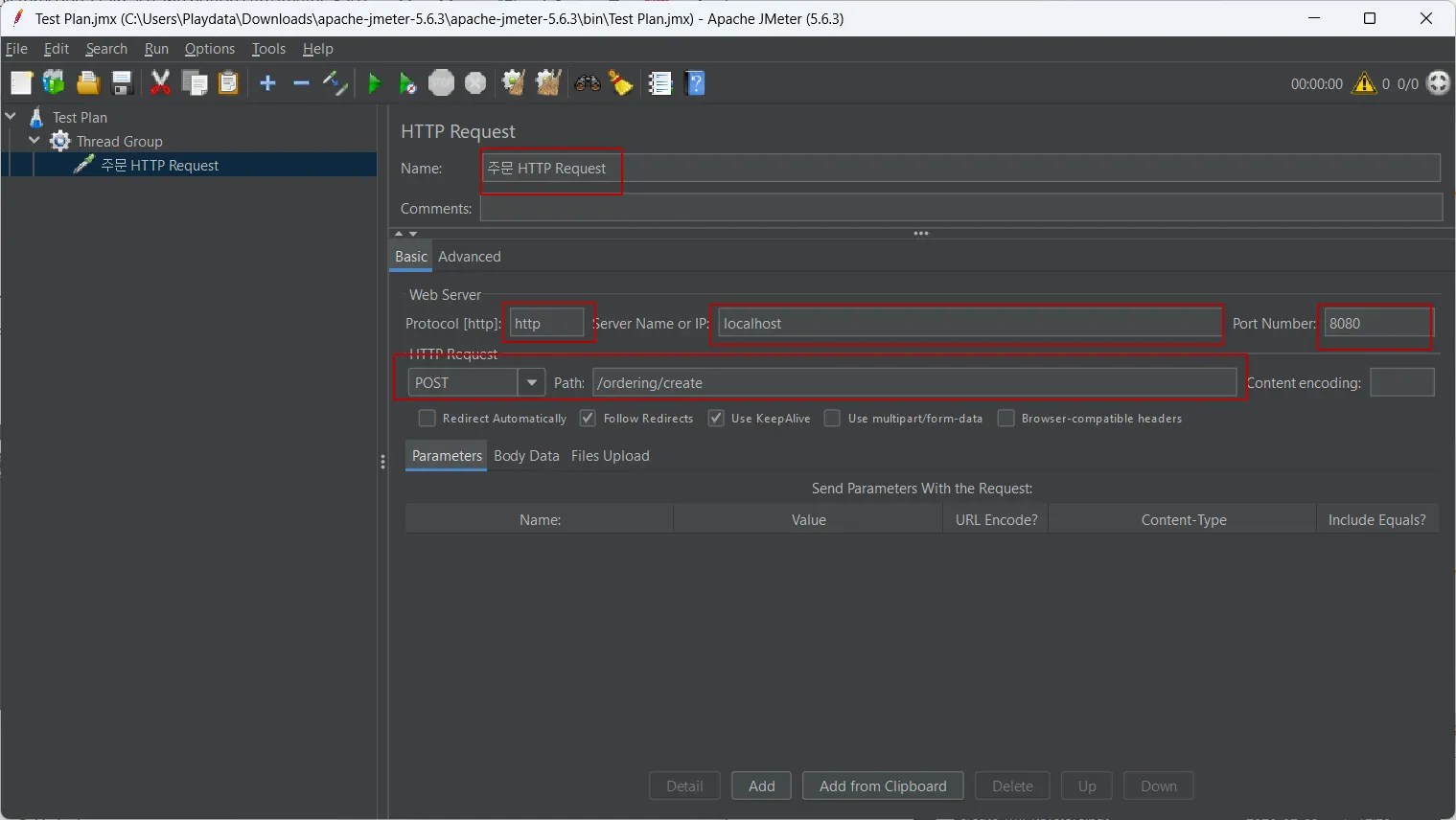The image size is (1456, 820).
Task: Click the Down button
Action: (1159, 786)
